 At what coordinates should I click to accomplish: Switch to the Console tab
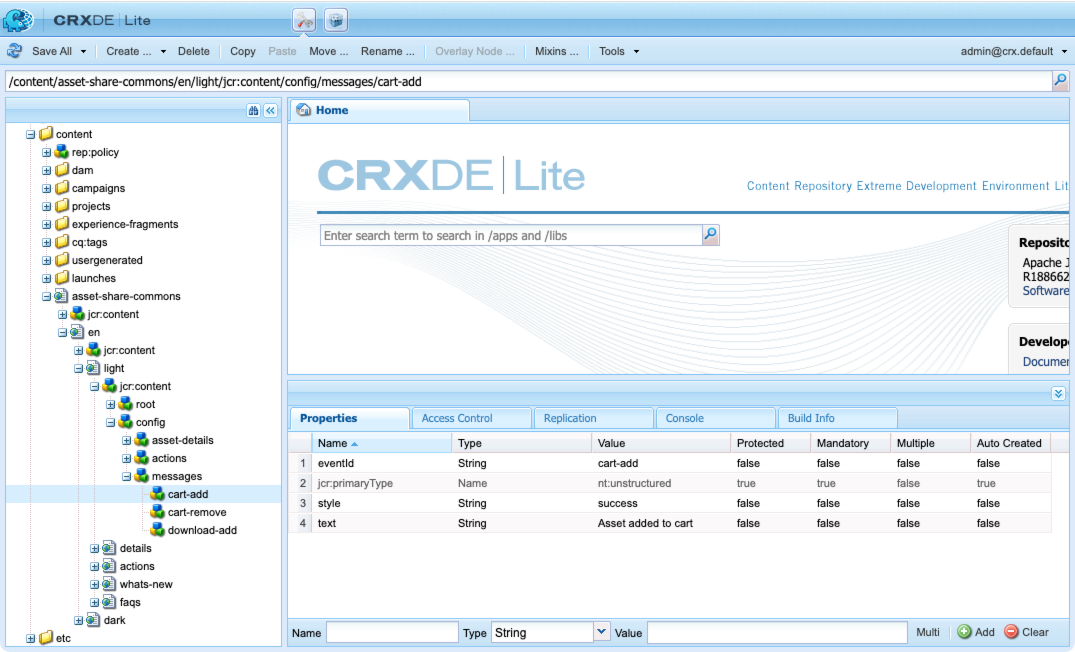715,418
